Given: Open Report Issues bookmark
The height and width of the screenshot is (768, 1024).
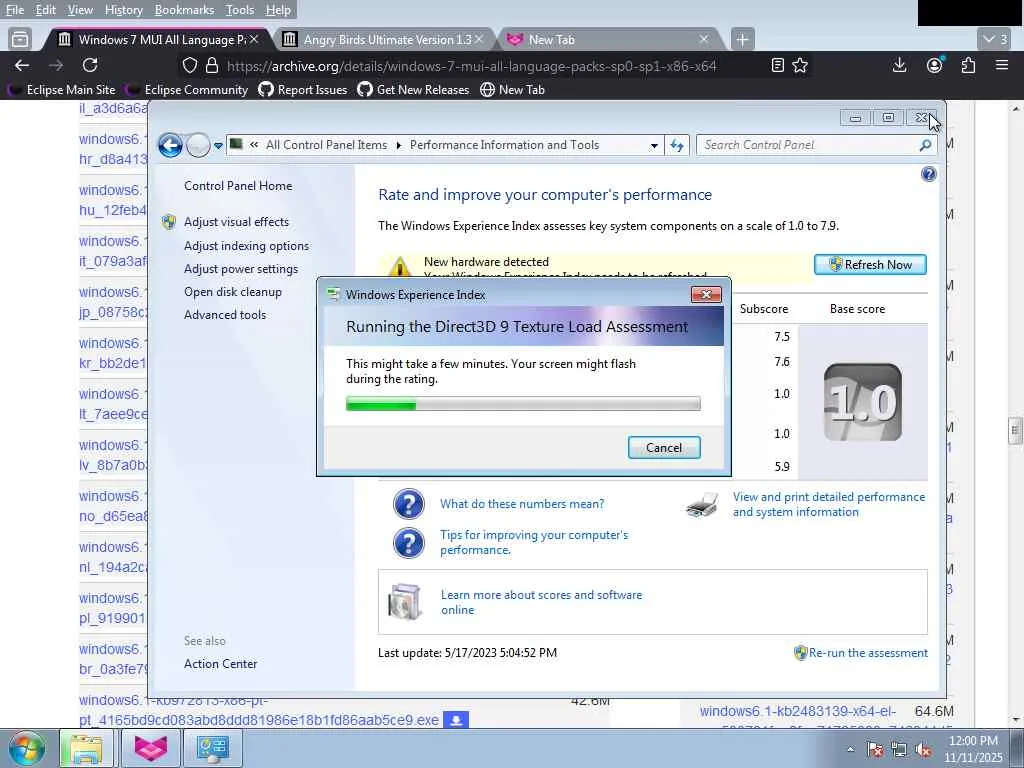Looking at the screenshot, I should [x=303, y=89].
